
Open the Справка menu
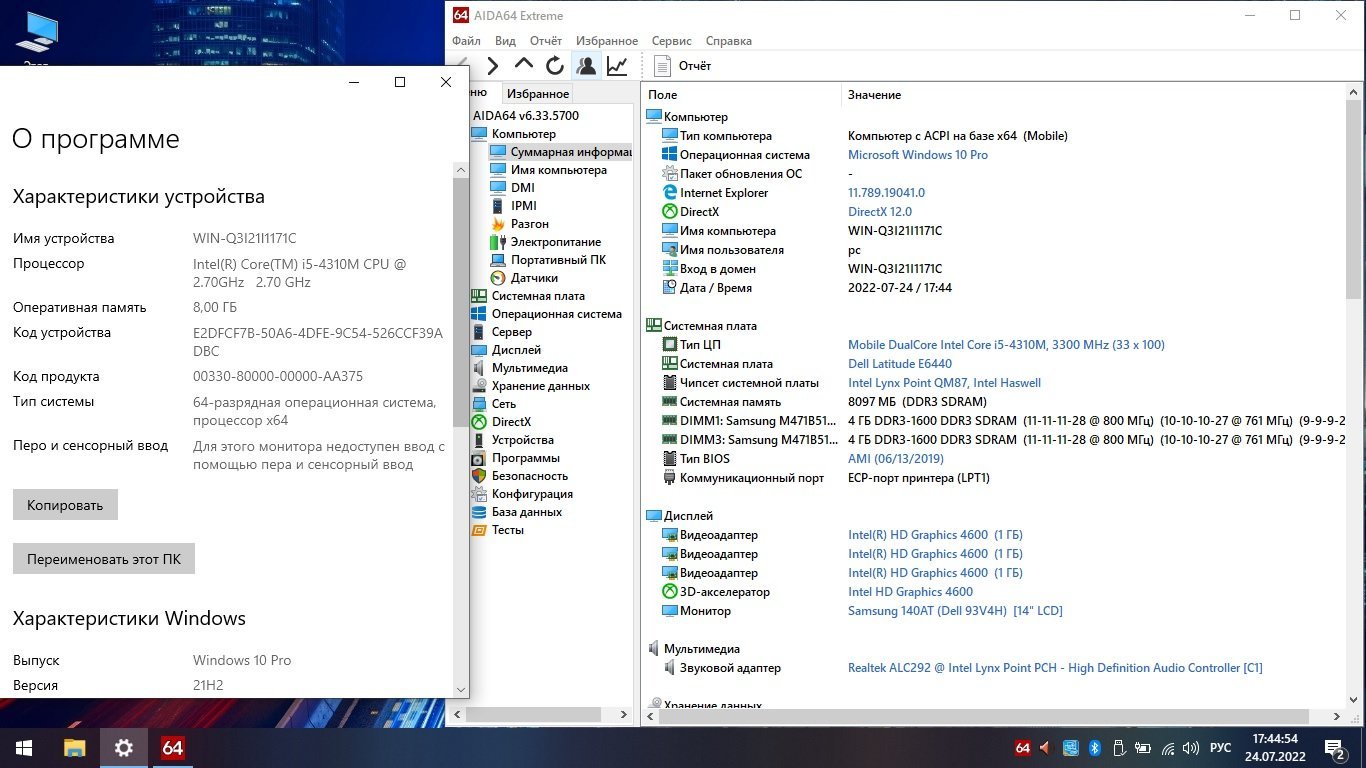click(728, 41)
